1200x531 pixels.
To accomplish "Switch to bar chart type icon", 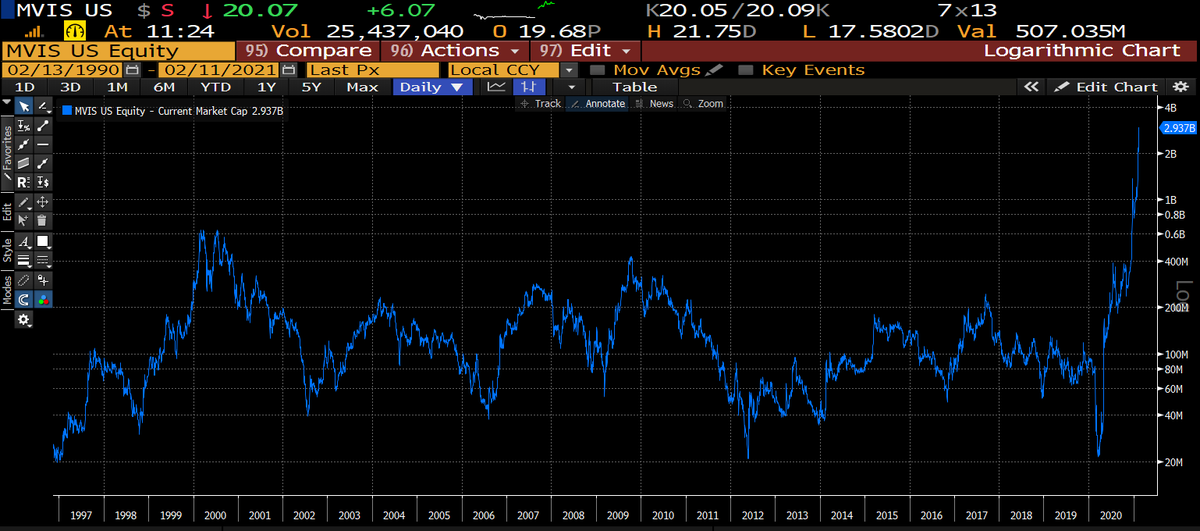I will [527, 87].
